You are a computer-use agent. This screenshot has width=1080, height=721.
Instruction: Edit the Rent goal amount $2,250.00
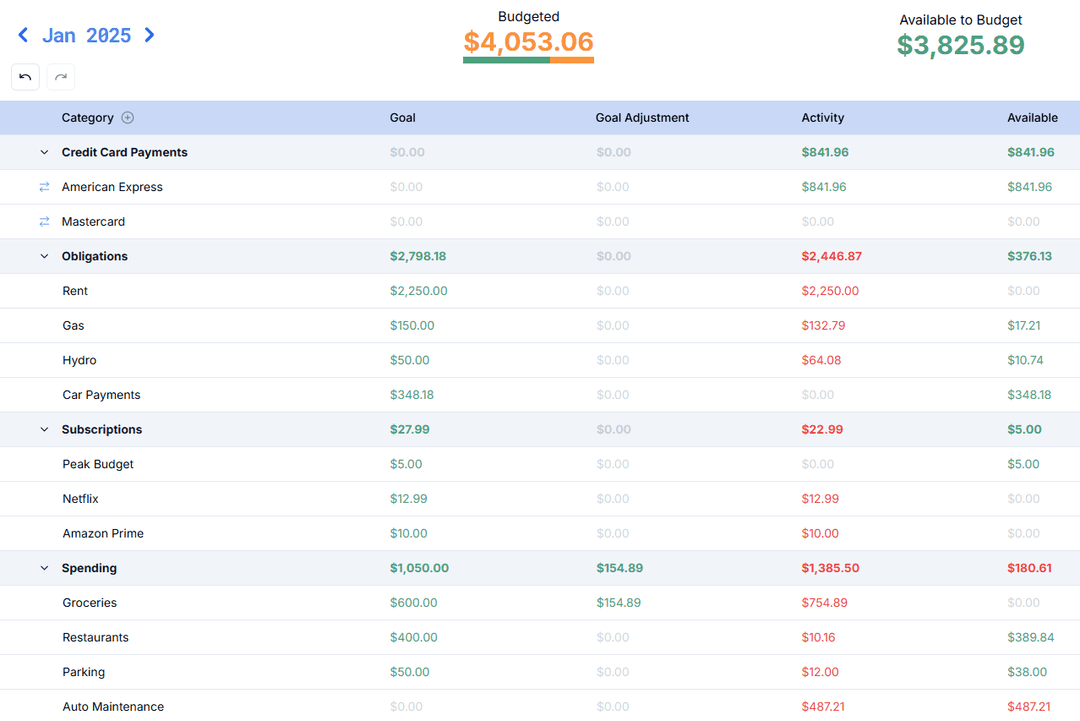click(x=418, y=291)
